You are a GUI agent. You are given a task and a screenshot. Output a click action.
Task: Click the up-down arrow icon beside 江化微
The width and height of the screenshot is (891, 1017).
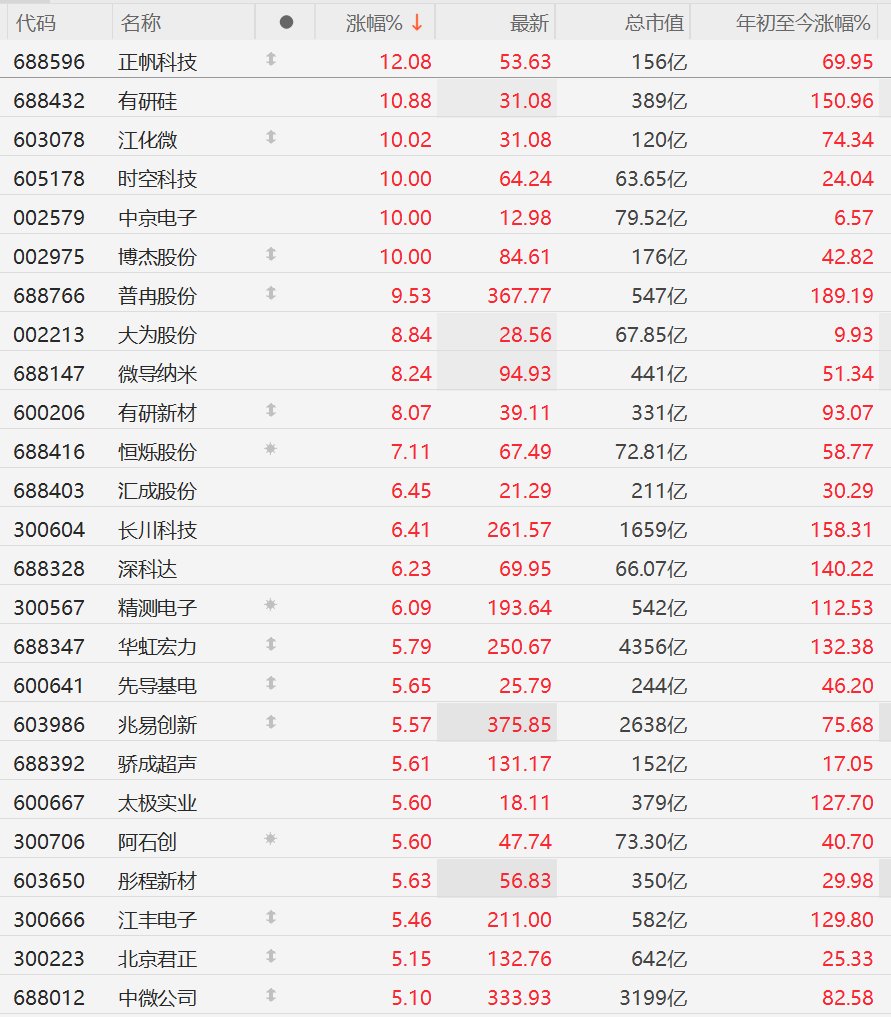tap(271, 138)
